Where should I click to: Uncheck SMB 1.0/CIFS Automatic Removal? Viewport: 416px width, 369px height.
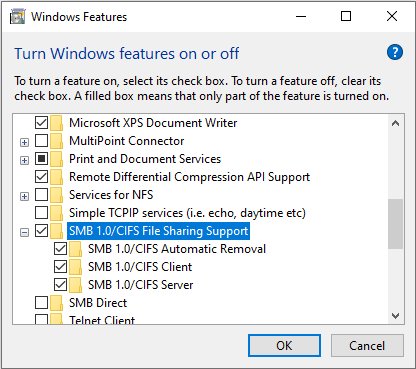60,249
